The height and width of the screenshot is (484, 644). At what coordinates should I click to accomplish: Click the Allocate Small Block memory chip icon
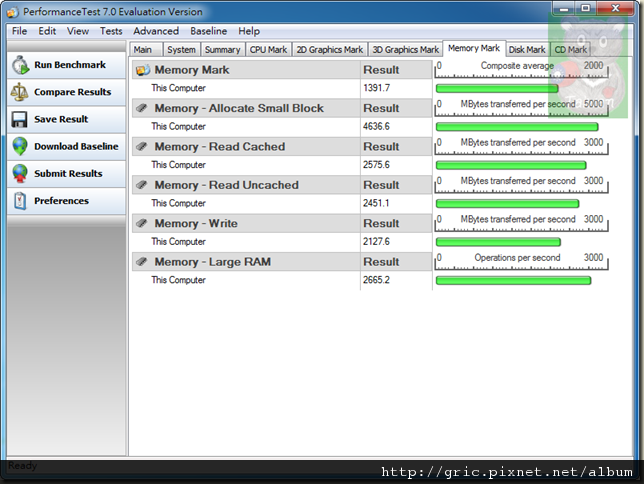click(142, 108)
